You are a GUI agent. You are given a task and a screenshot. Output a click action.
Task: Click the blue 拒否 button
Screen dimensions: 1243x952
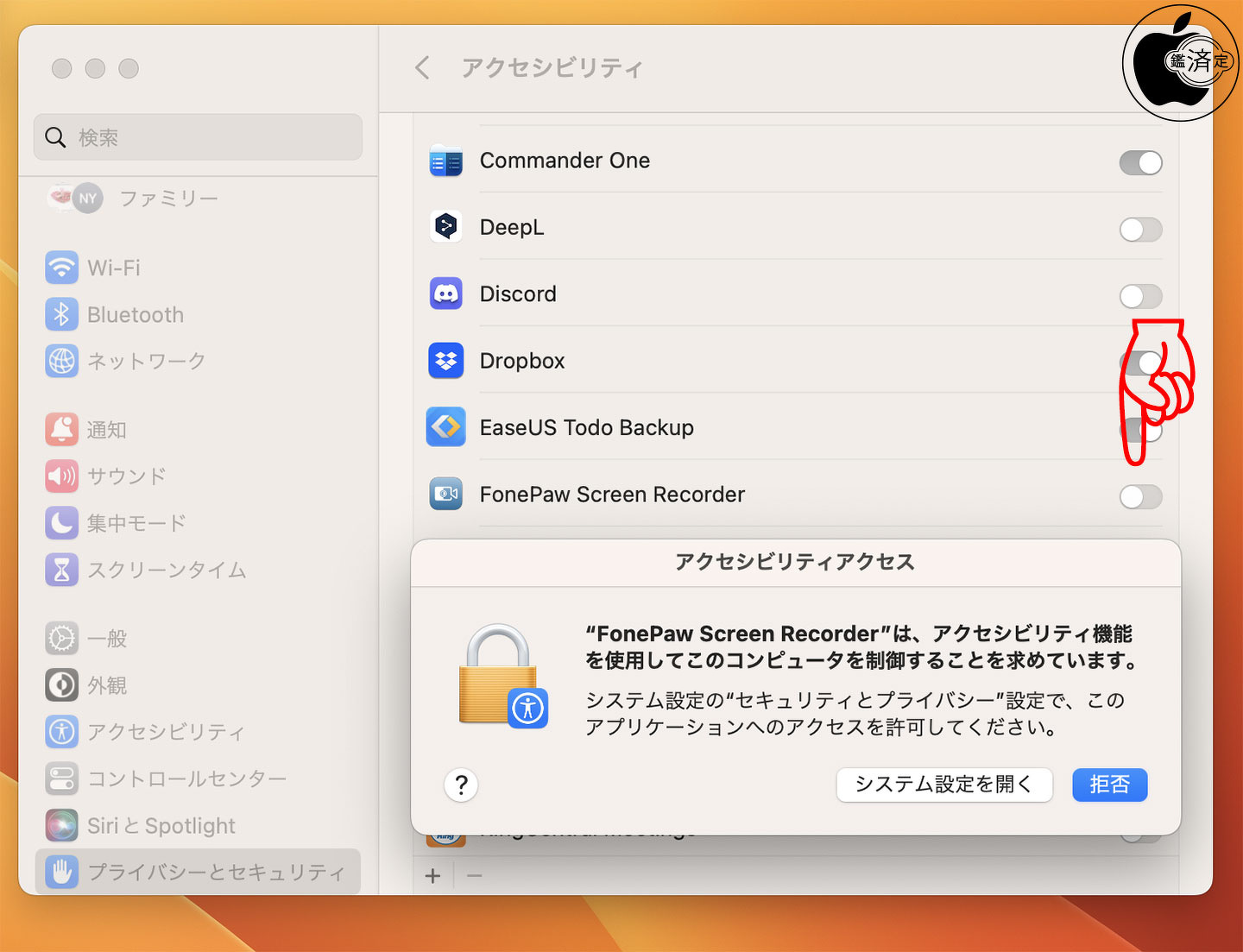(x=1110, y=785)
